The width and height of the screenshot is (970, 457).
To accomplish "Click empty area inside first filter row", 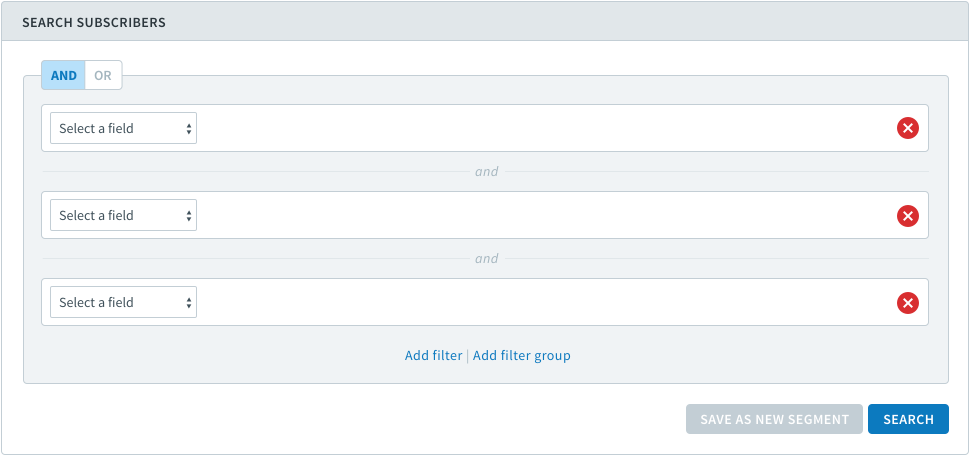I will 544,128.
